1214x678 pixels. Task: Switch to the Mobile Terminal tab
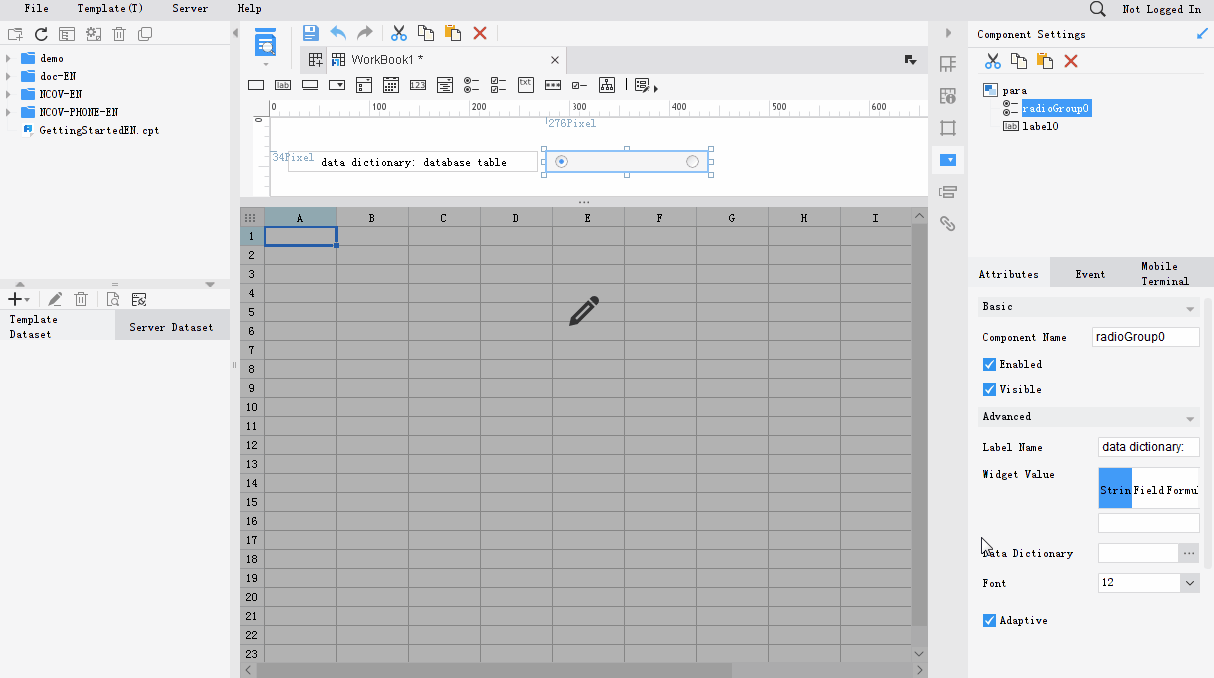(x=1165, y=274)
